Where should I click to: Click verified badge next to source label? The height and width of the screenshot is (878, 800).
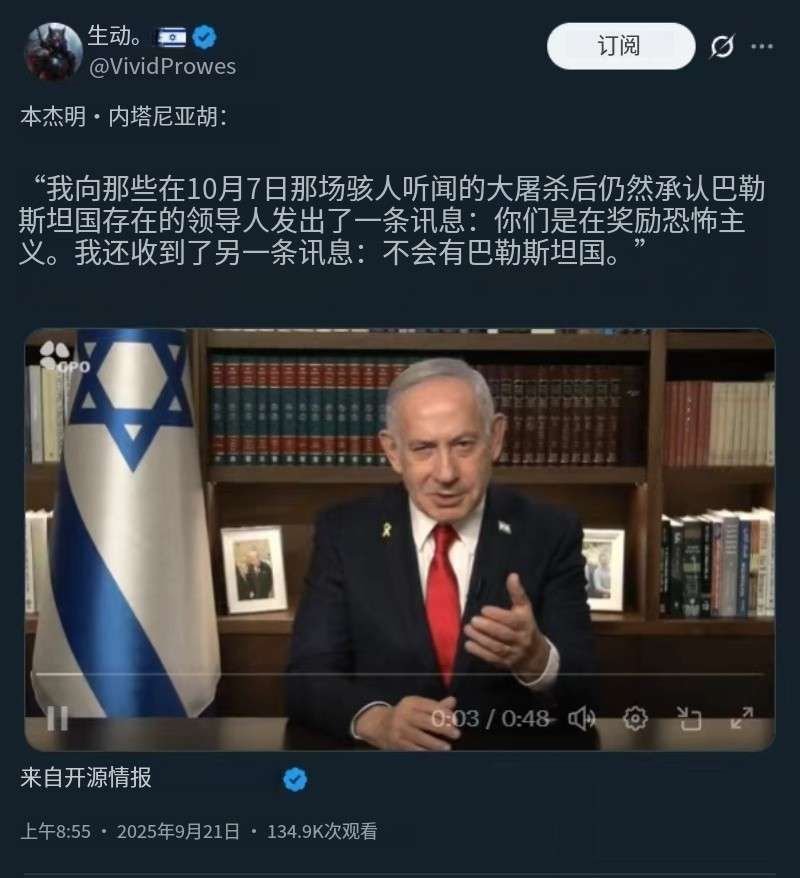pos(295,779)
